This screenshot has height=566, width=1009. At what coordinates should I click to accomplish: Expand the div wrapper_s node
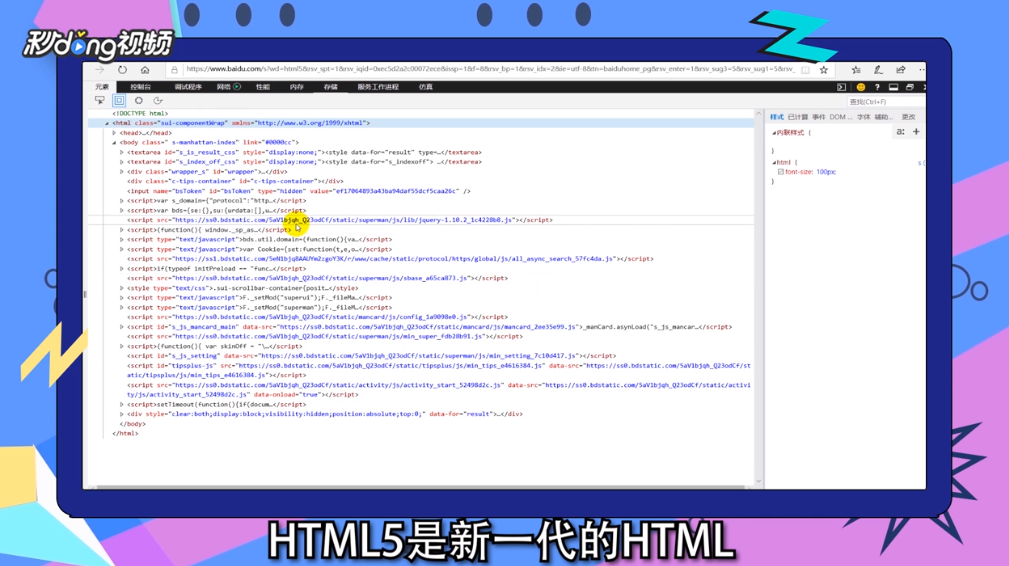[x=122, y=172]
